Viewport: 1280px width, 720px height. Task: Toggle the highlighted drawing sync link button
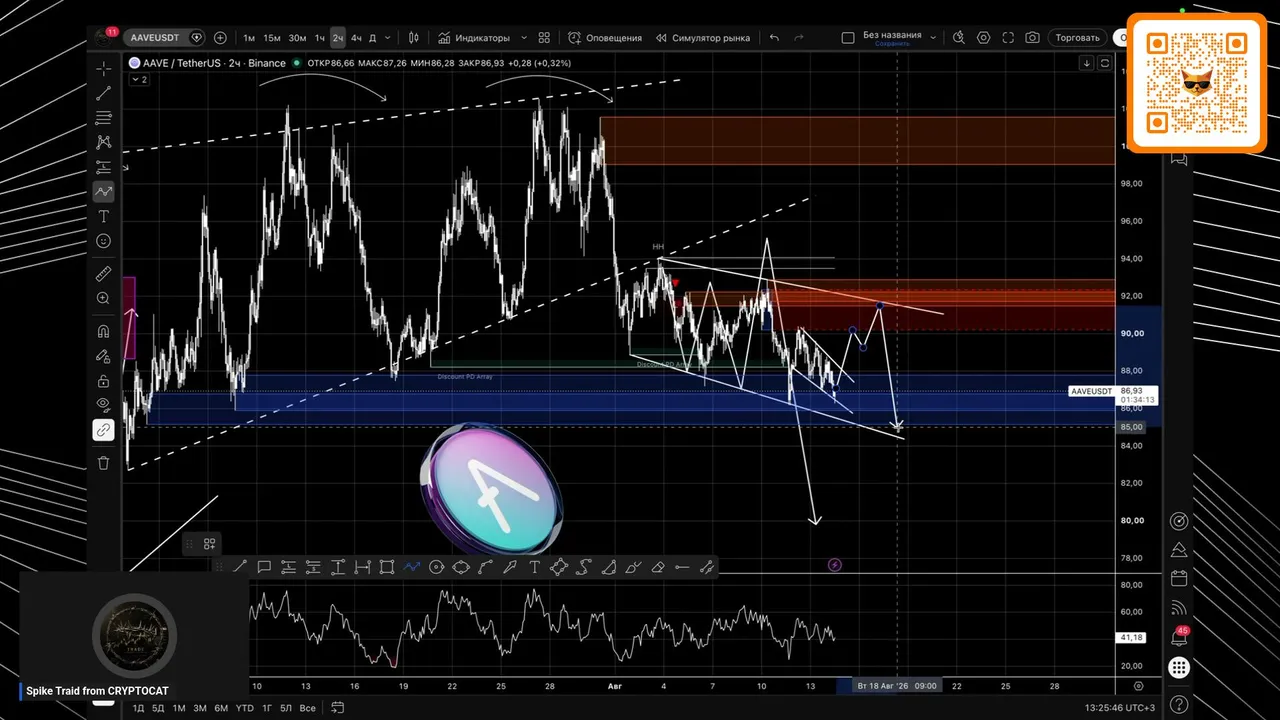(104, 430)
